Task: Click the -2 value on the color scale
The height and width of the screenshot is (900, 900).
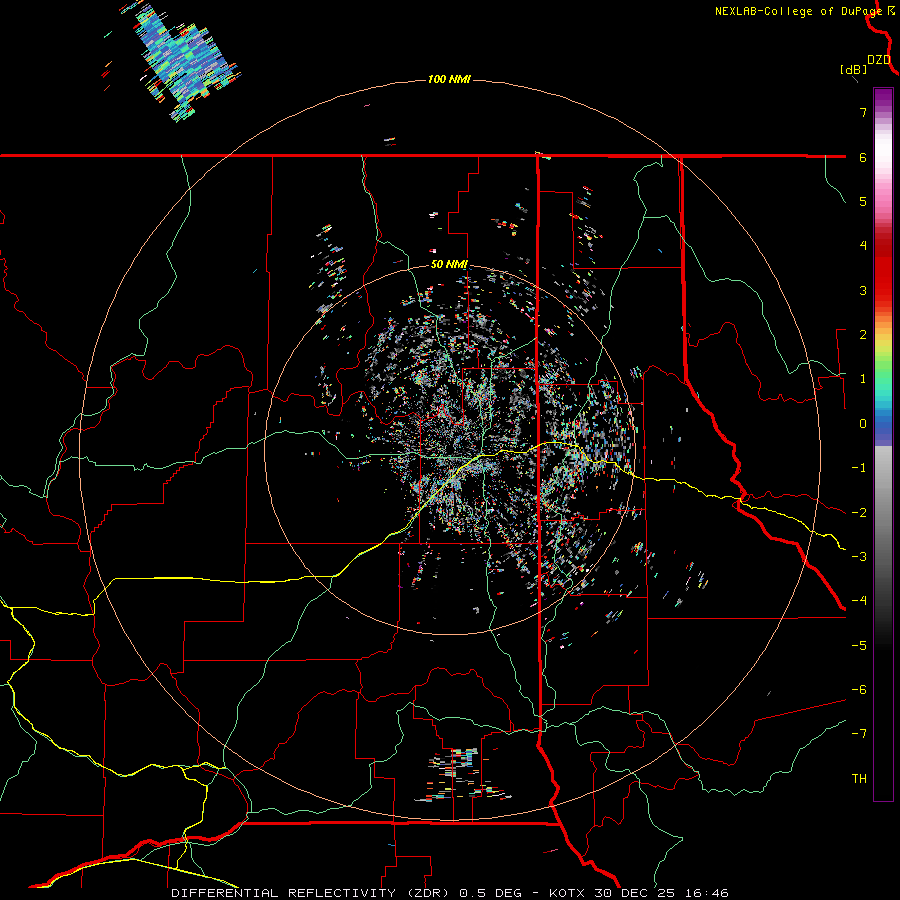Action: pyautogui.click(x=859, y=512)
